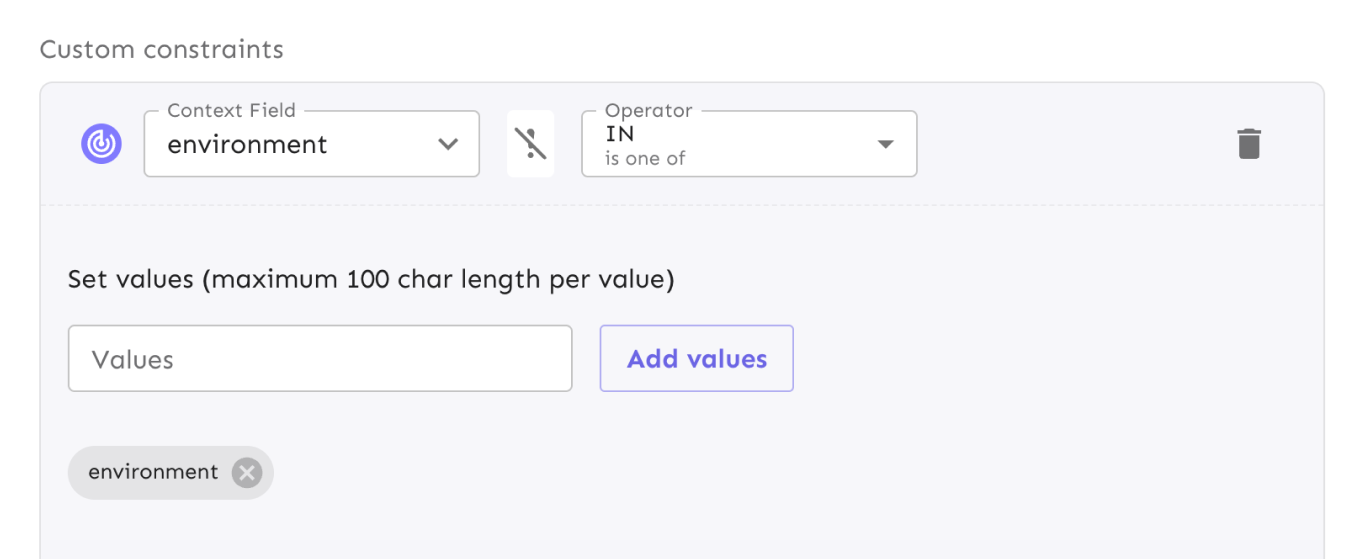Delete the constraint using the trash icon

(x=1249, y=144)
